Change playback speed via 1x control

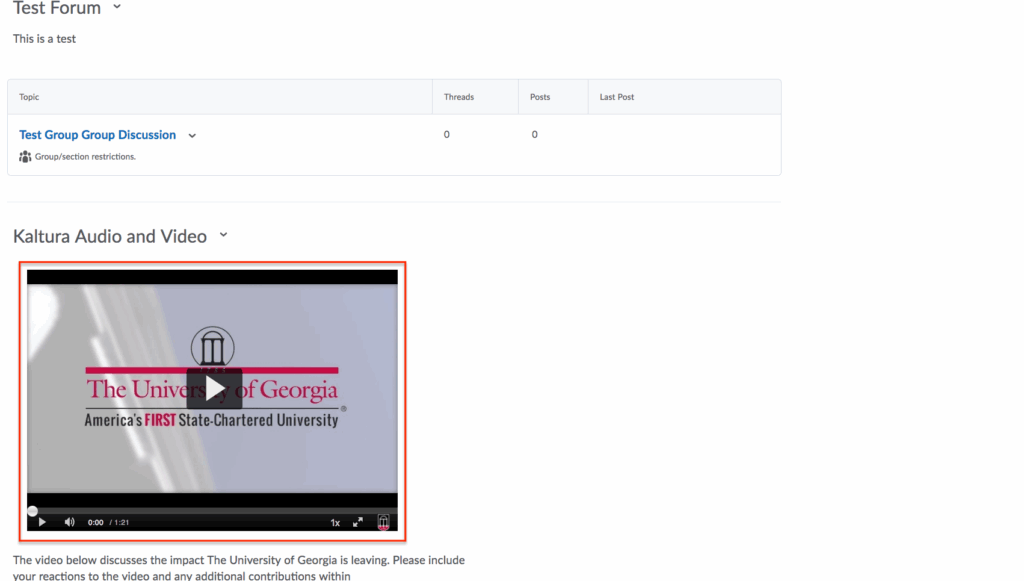point(335,522)
